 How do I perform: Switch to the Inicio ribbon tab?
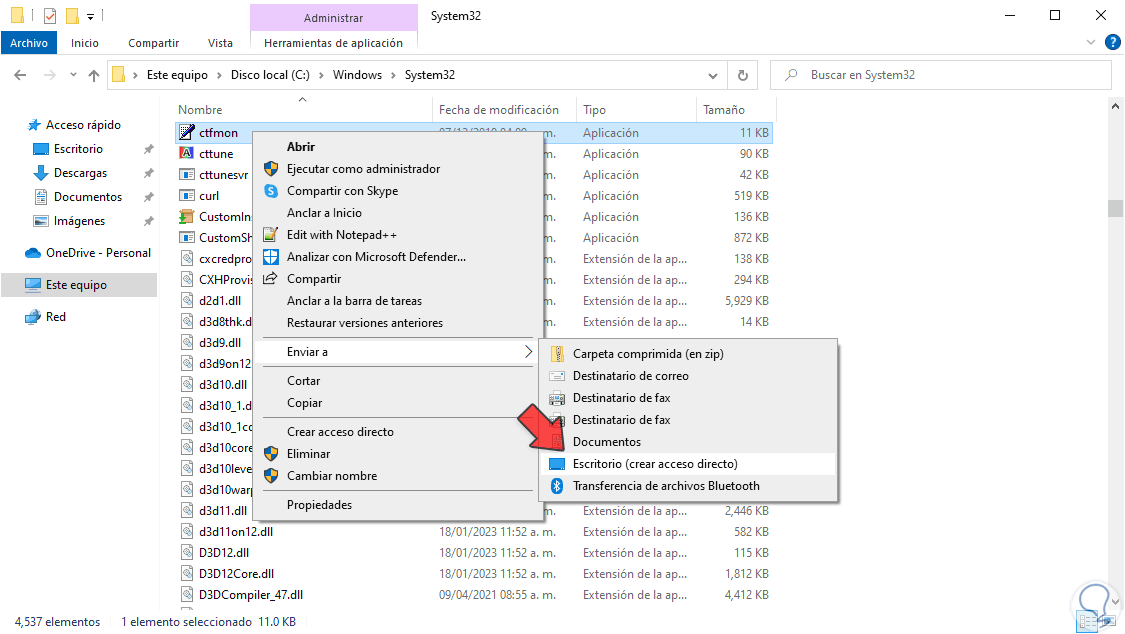point(85,43)
